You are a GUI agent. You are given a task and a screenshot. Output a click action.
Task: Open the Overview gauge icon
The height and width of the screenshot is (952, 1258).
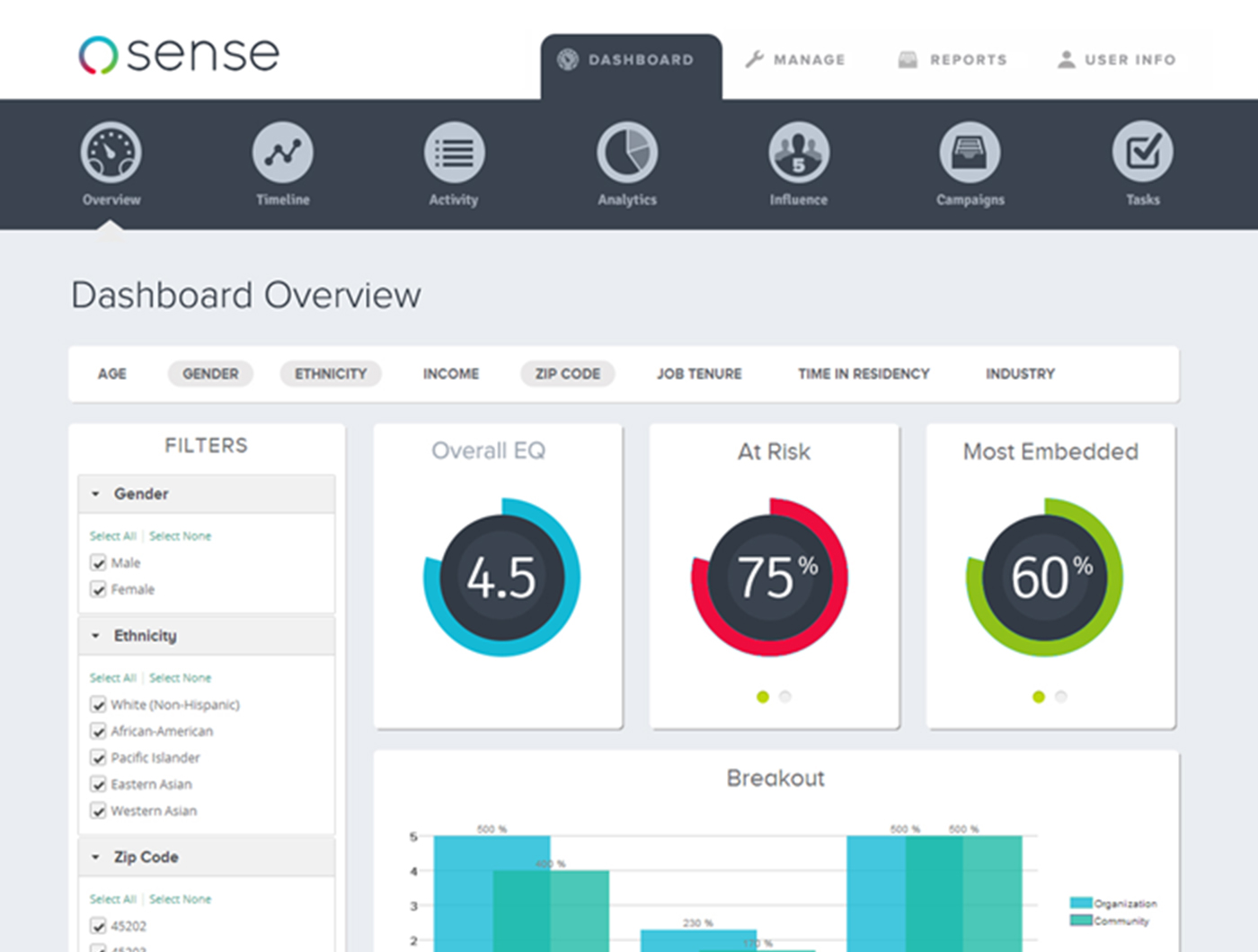coord(111,152)
